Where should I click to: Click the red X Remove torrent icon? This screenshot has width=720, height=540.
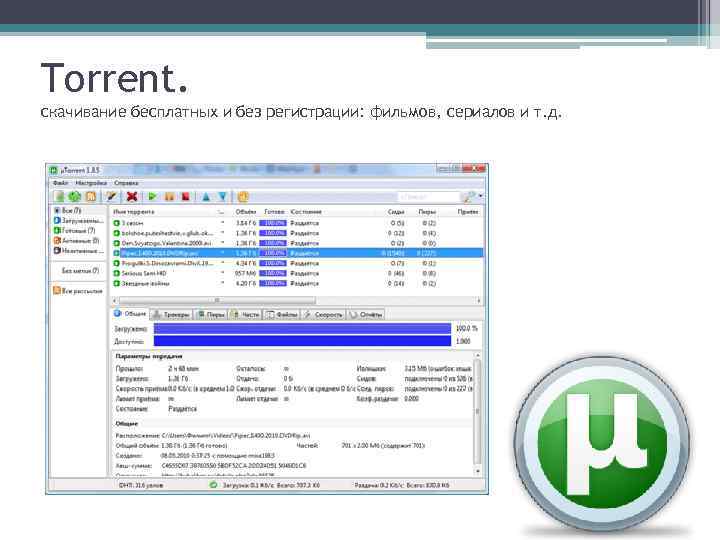point(132,197)
